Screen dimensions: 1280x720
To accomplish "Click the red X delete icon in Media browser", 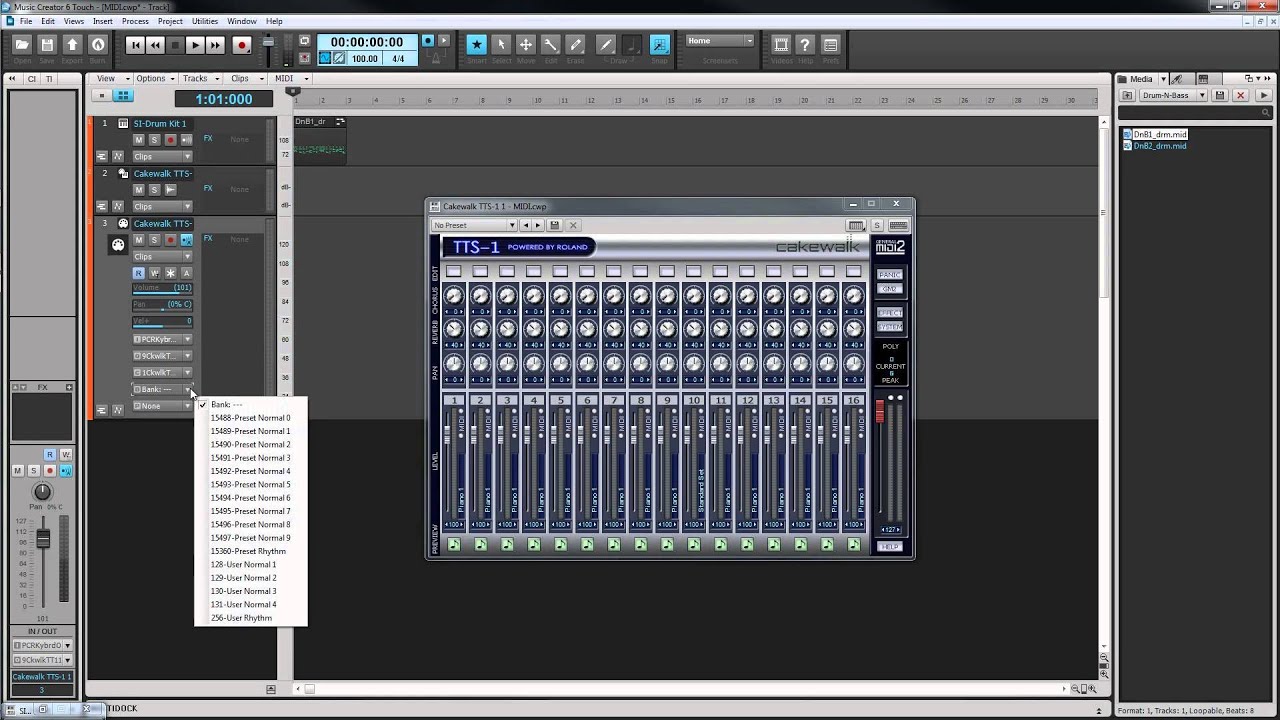I will click(x=1240, y=95).
